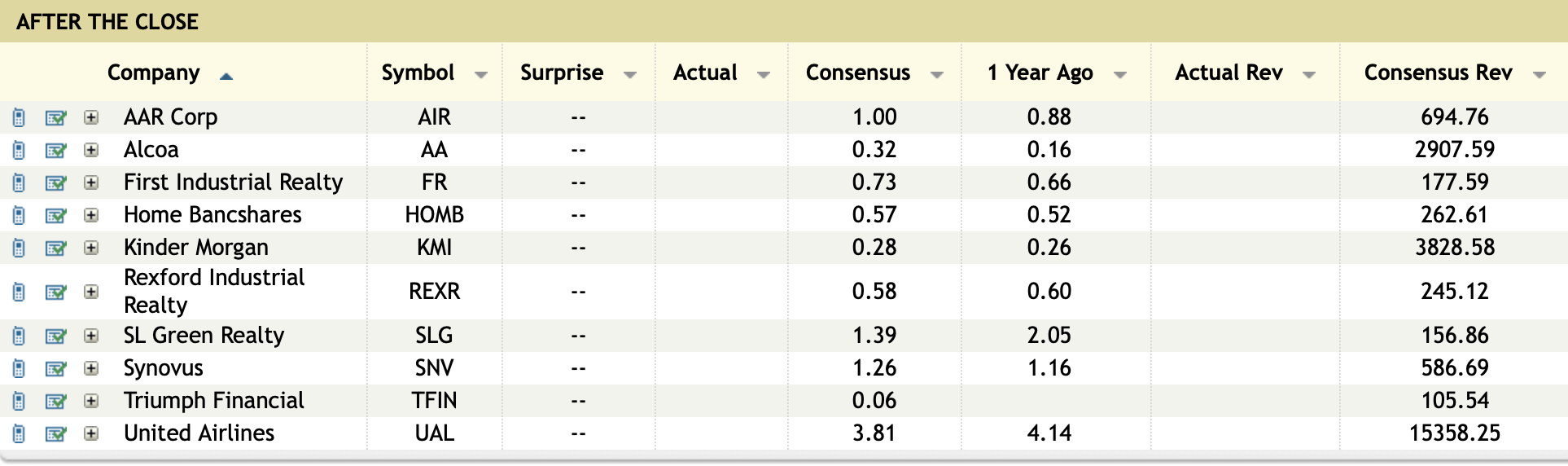
Task: Click the phone icon for AAR Corp
Action: point(19,118)
